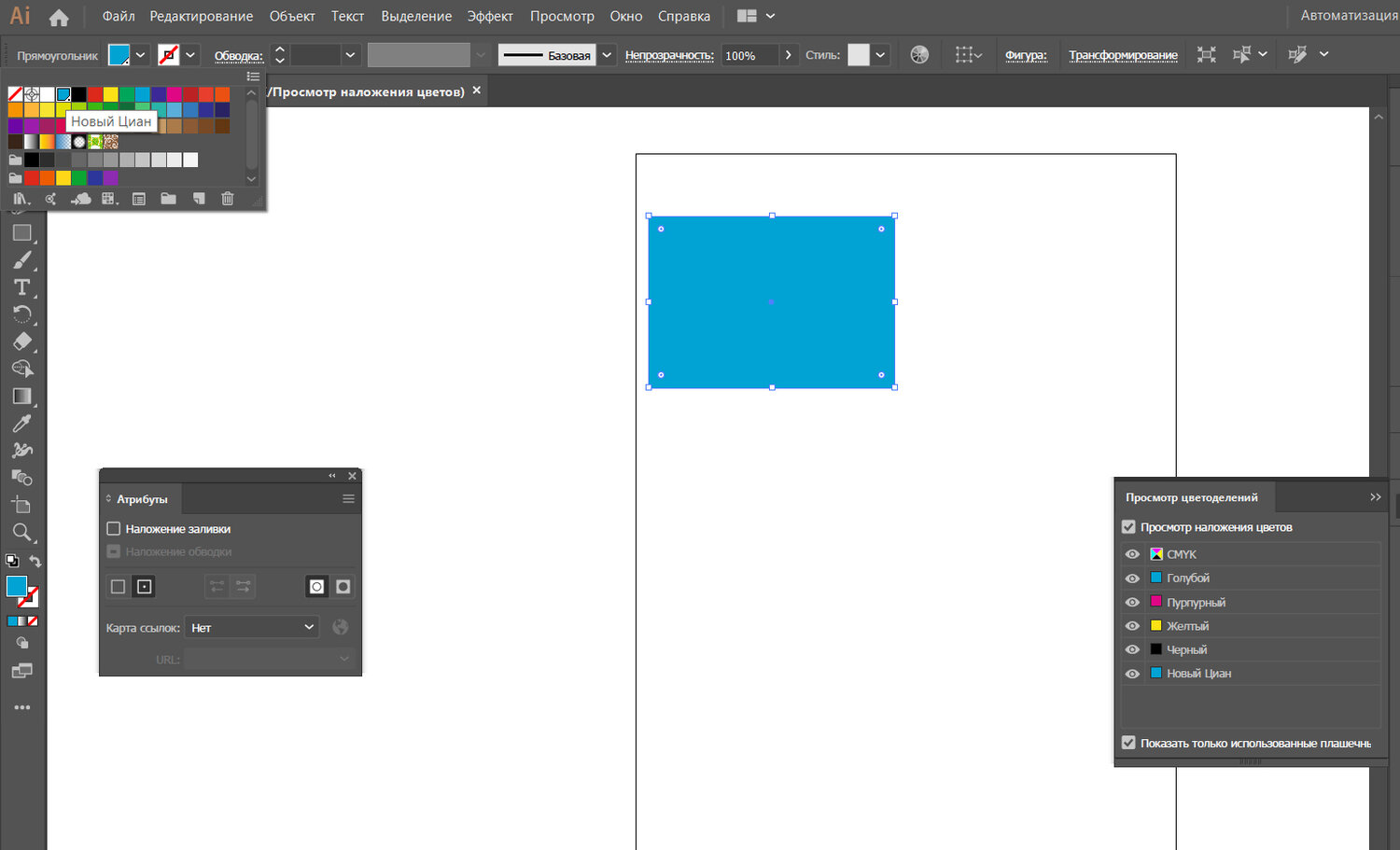Enable the Наложение заливки checkbox
Screen dimensions: 1400x850
point(114,529)
